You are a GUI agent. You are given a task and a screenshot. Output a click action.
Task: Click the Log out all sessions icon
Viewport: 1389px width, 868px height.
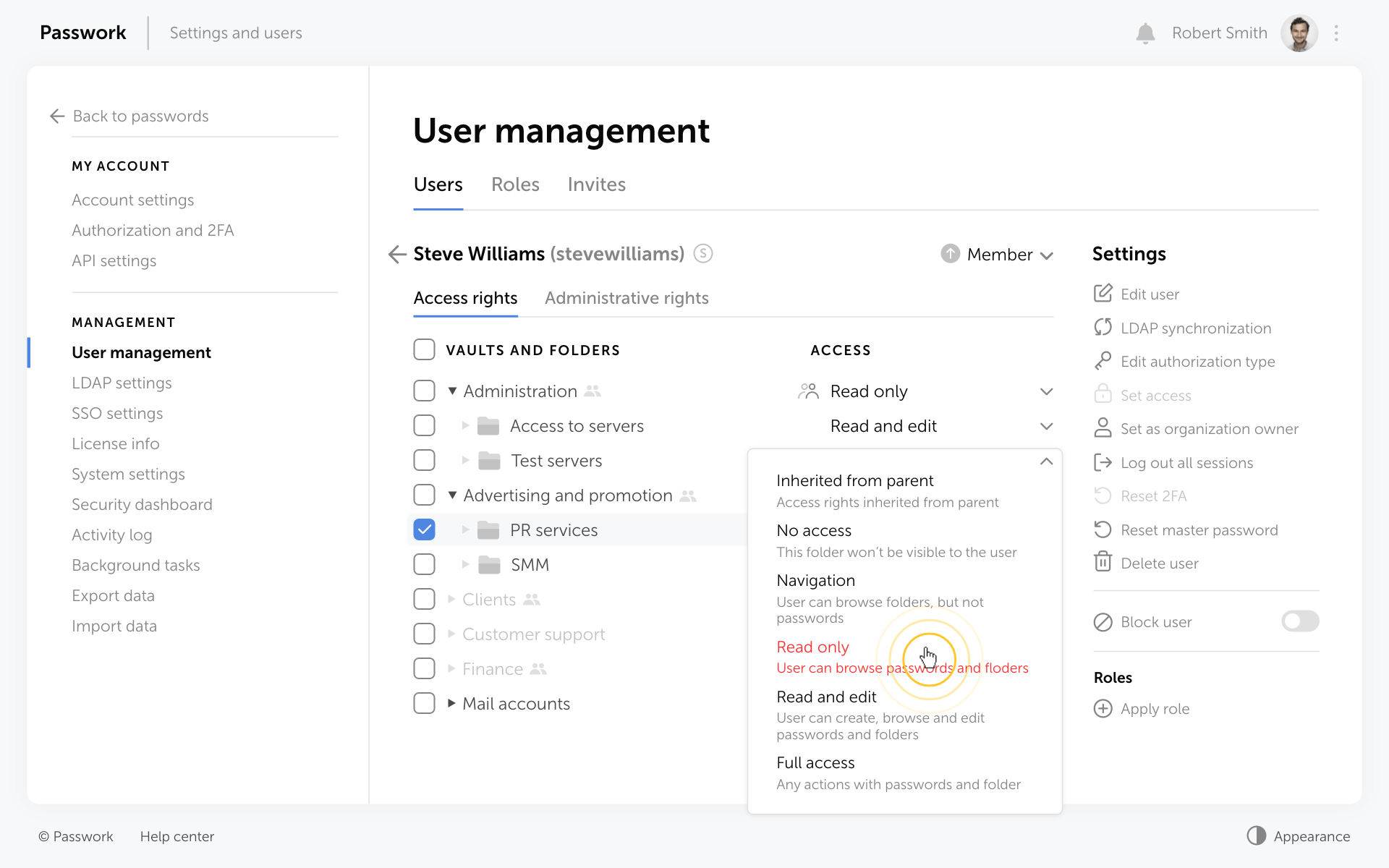pos(1103,462)
